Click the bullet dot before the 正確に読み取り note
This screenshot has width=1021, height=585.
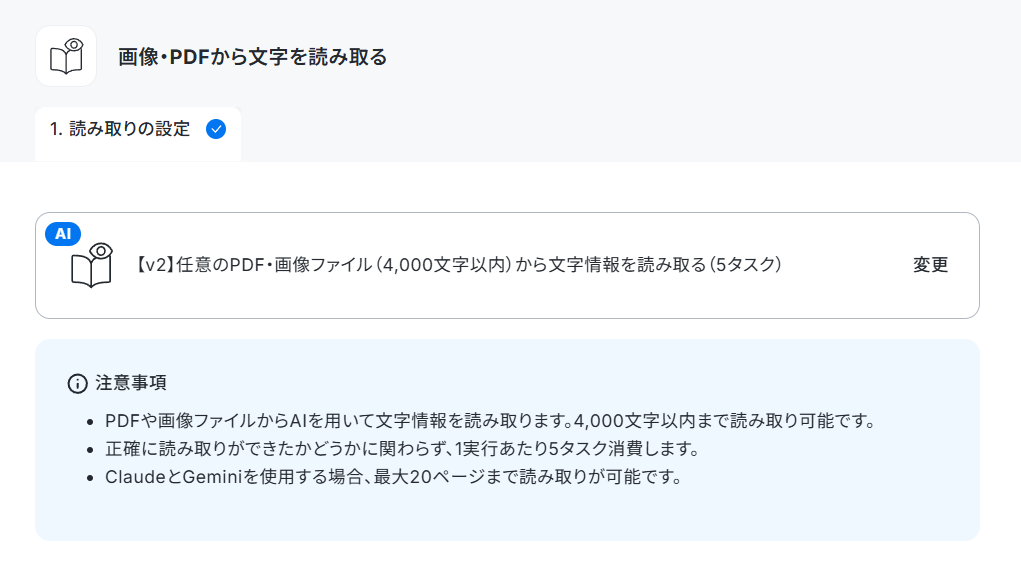tap(91, 450)
